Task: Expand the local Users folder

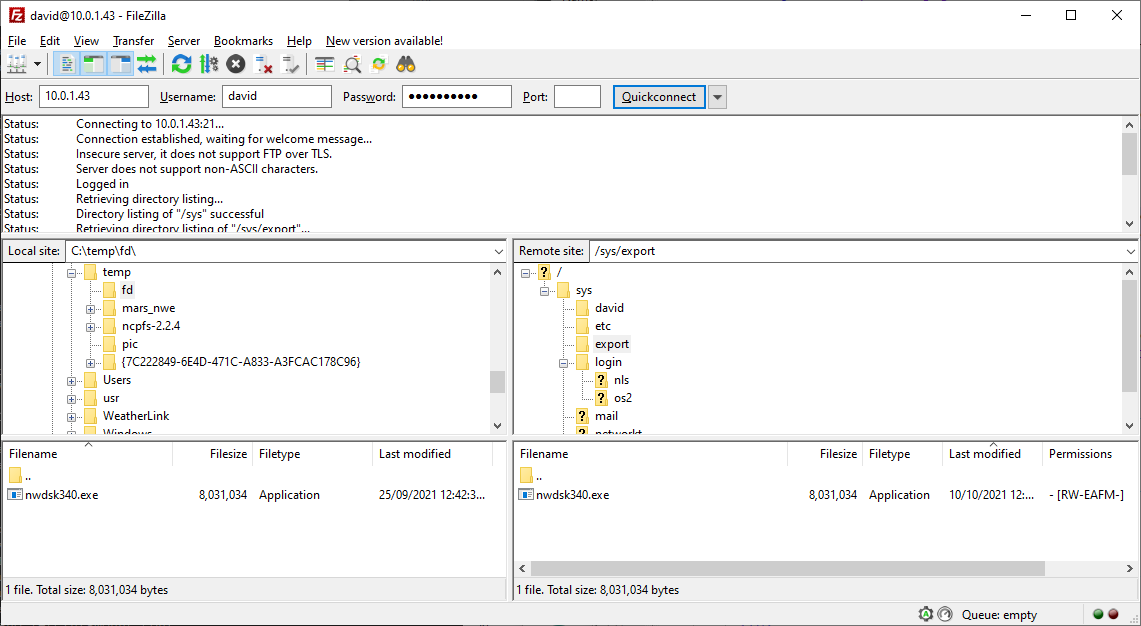Action: tap(71, 381)
